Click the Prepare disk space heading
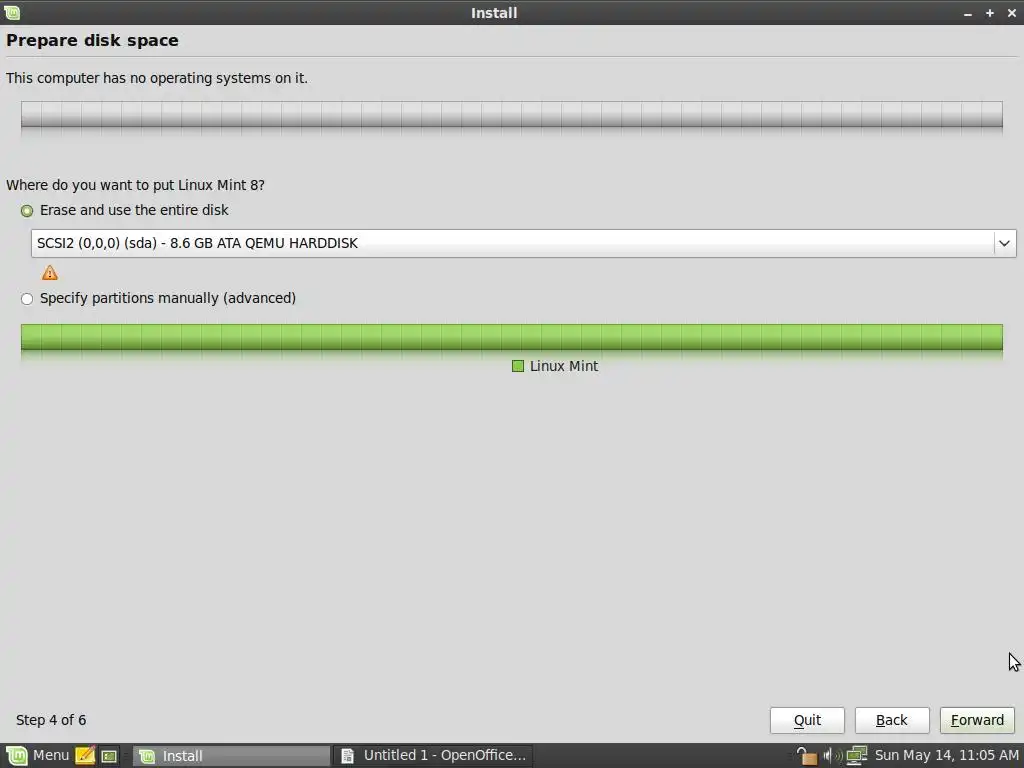The height and width of the screenshot is (768, 1024). (92, 40)
